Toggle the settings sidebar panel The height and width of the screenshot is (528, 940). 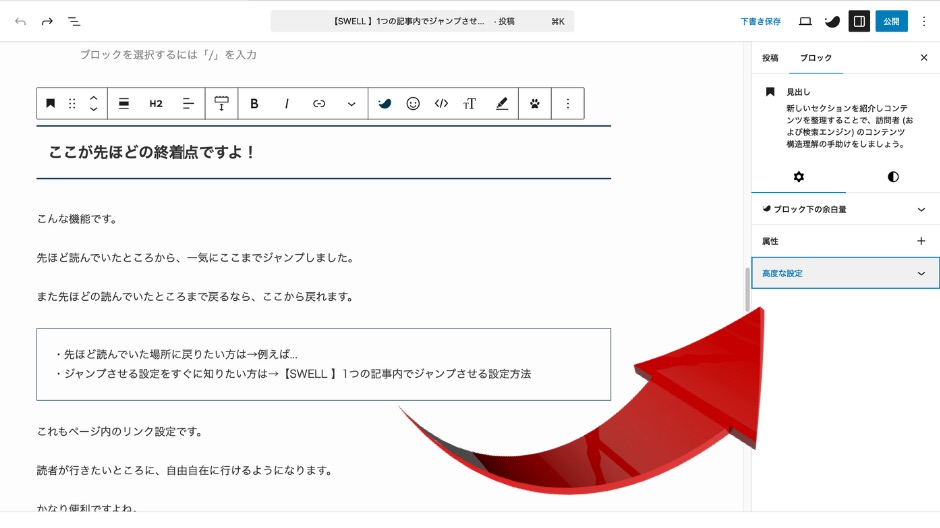(859, 22)
